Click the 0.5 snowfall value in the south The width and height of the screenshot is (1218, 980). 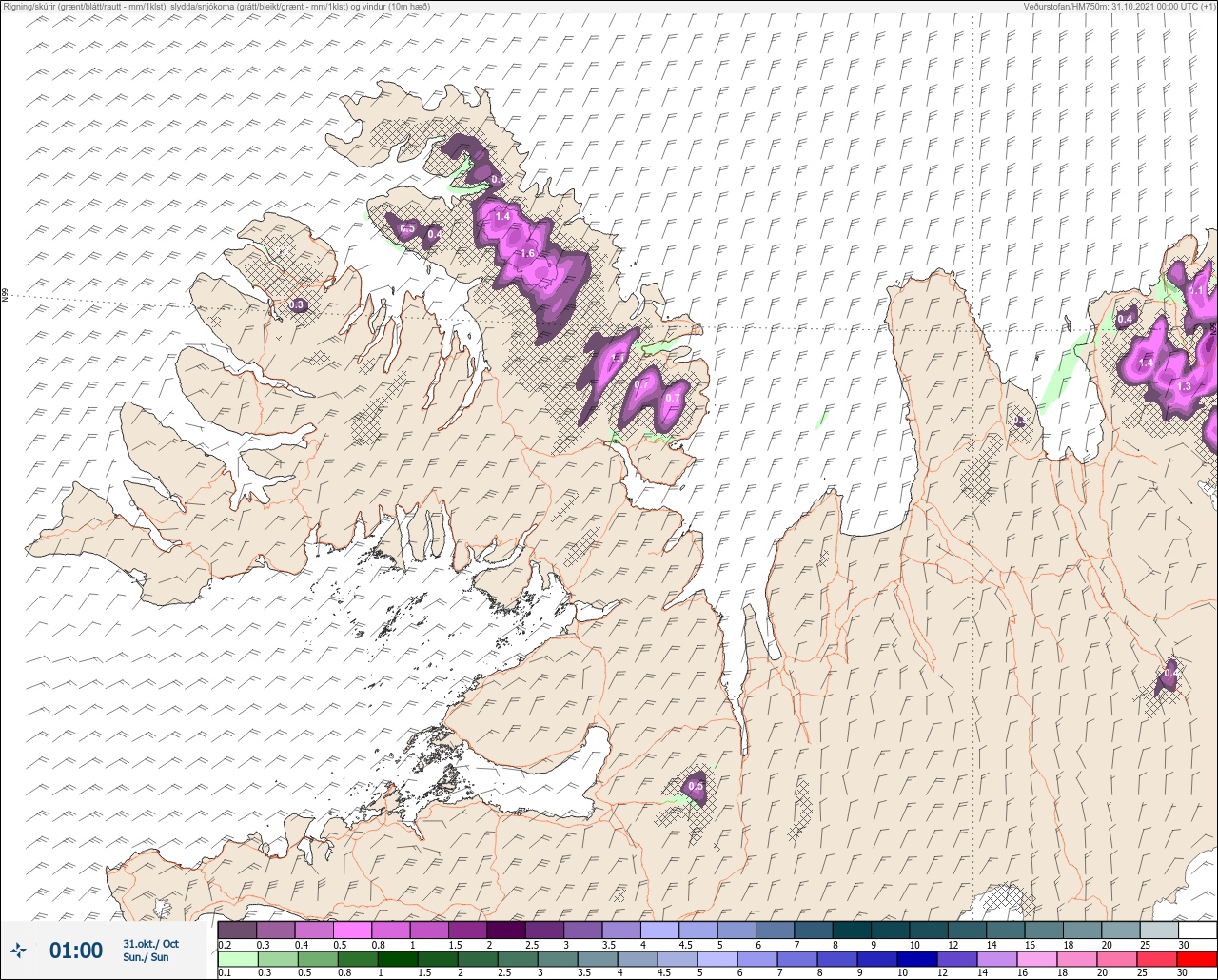coord(696,787)
